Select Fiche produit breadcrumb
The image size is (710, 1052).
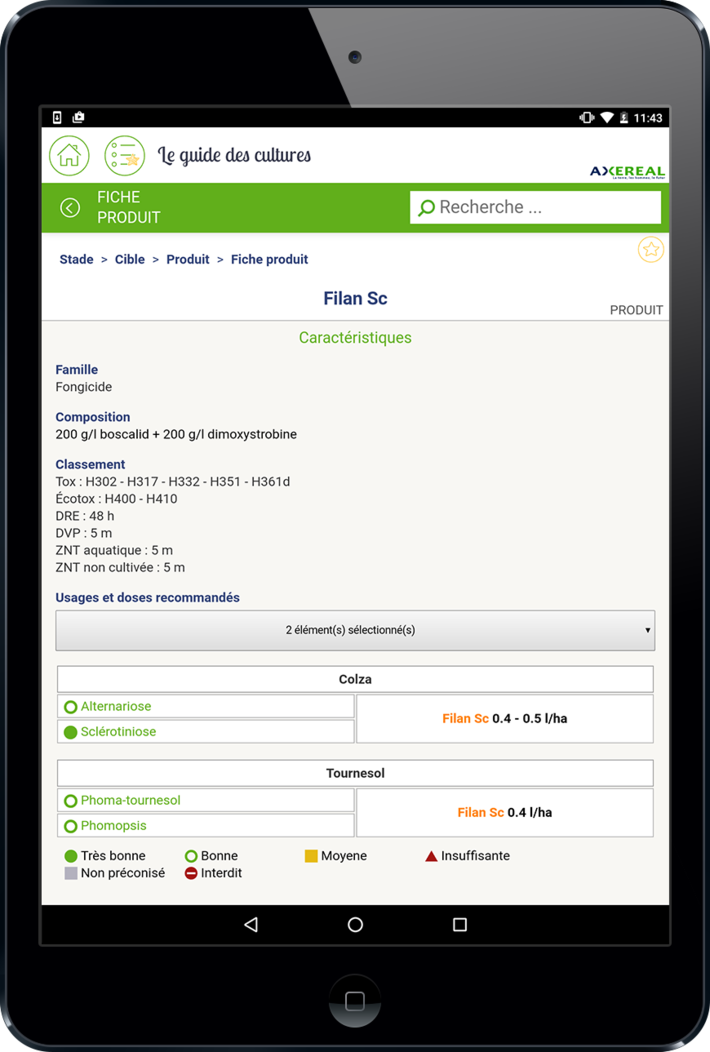[270, 260]
